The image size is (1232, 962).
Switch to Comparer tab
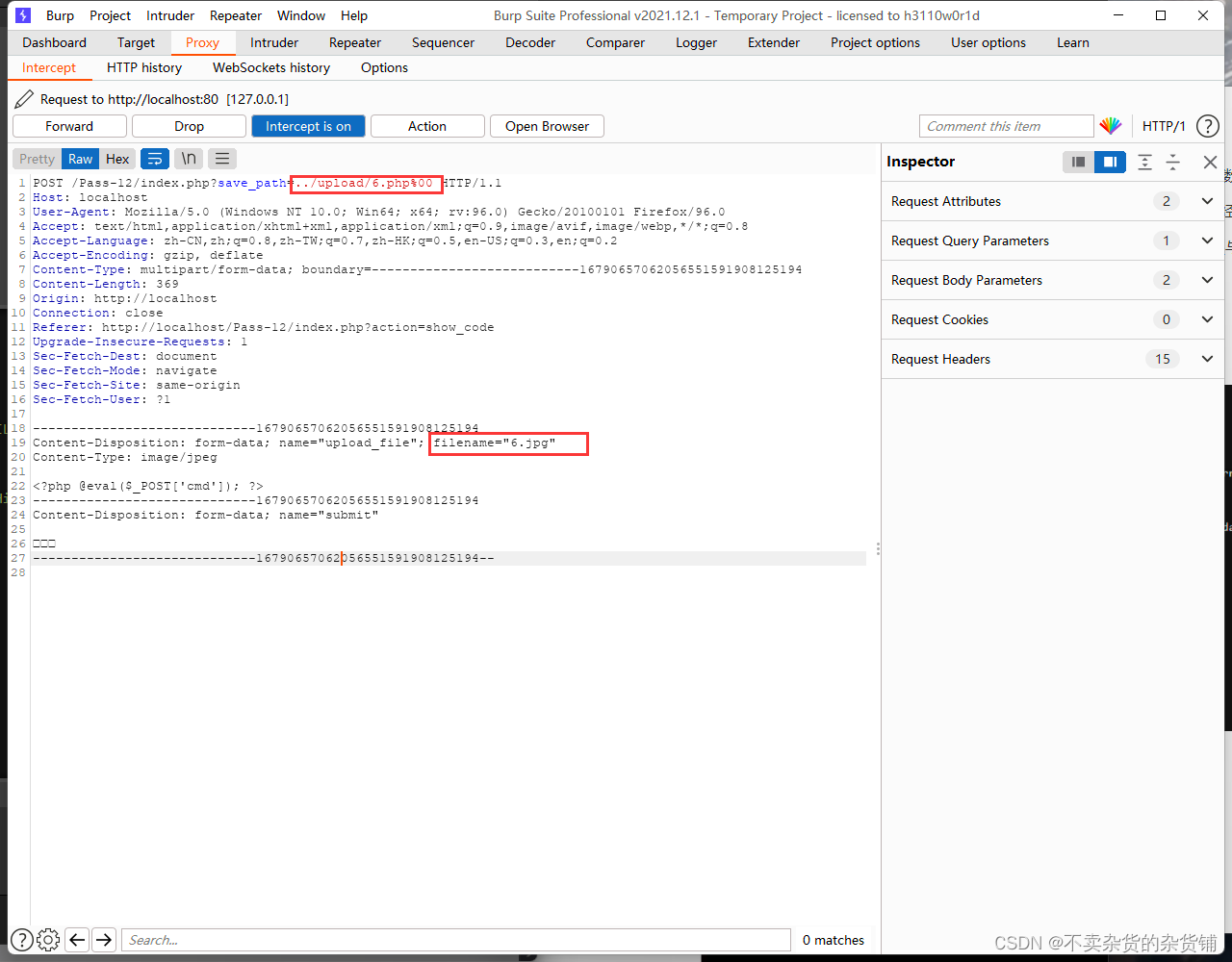615,42
